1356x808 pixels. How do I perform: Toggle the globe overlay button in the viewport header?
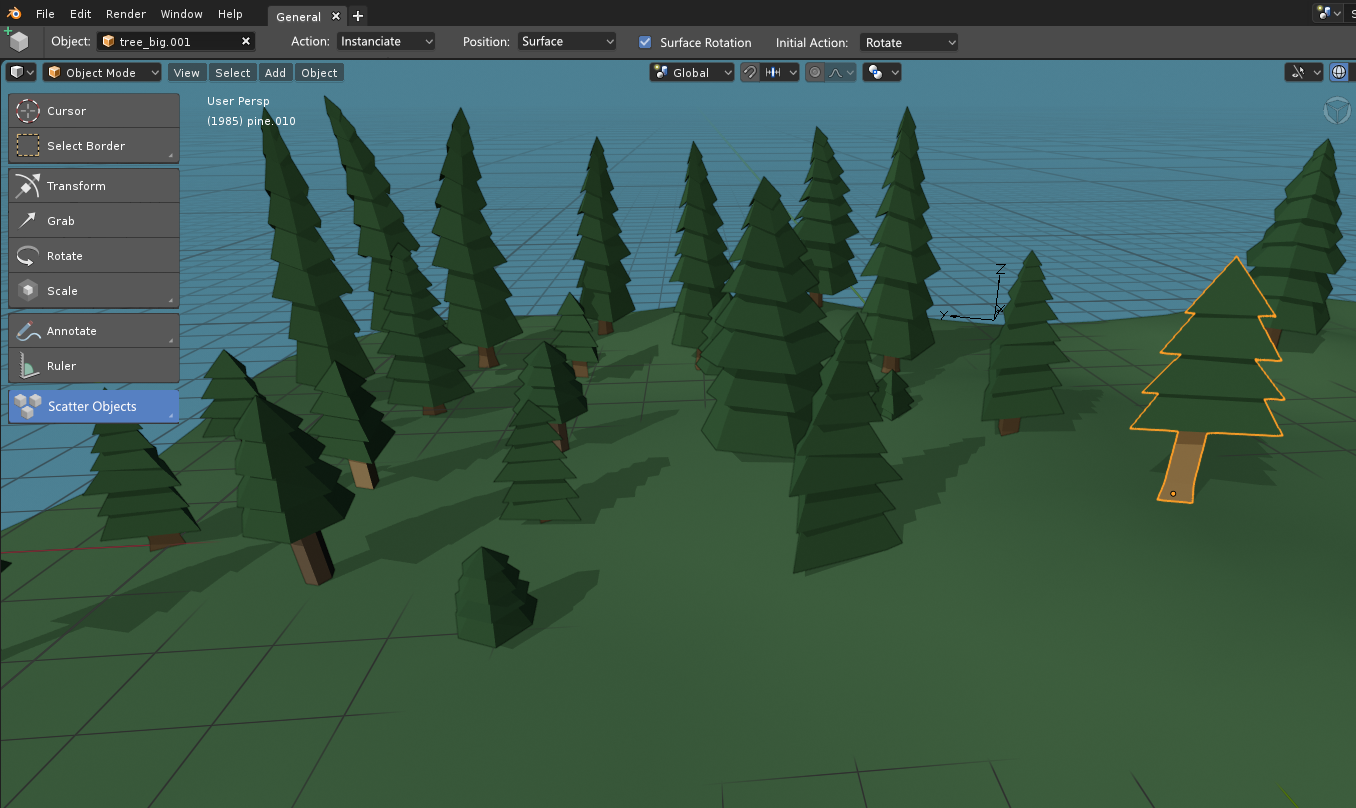(x=1339, y=73)
